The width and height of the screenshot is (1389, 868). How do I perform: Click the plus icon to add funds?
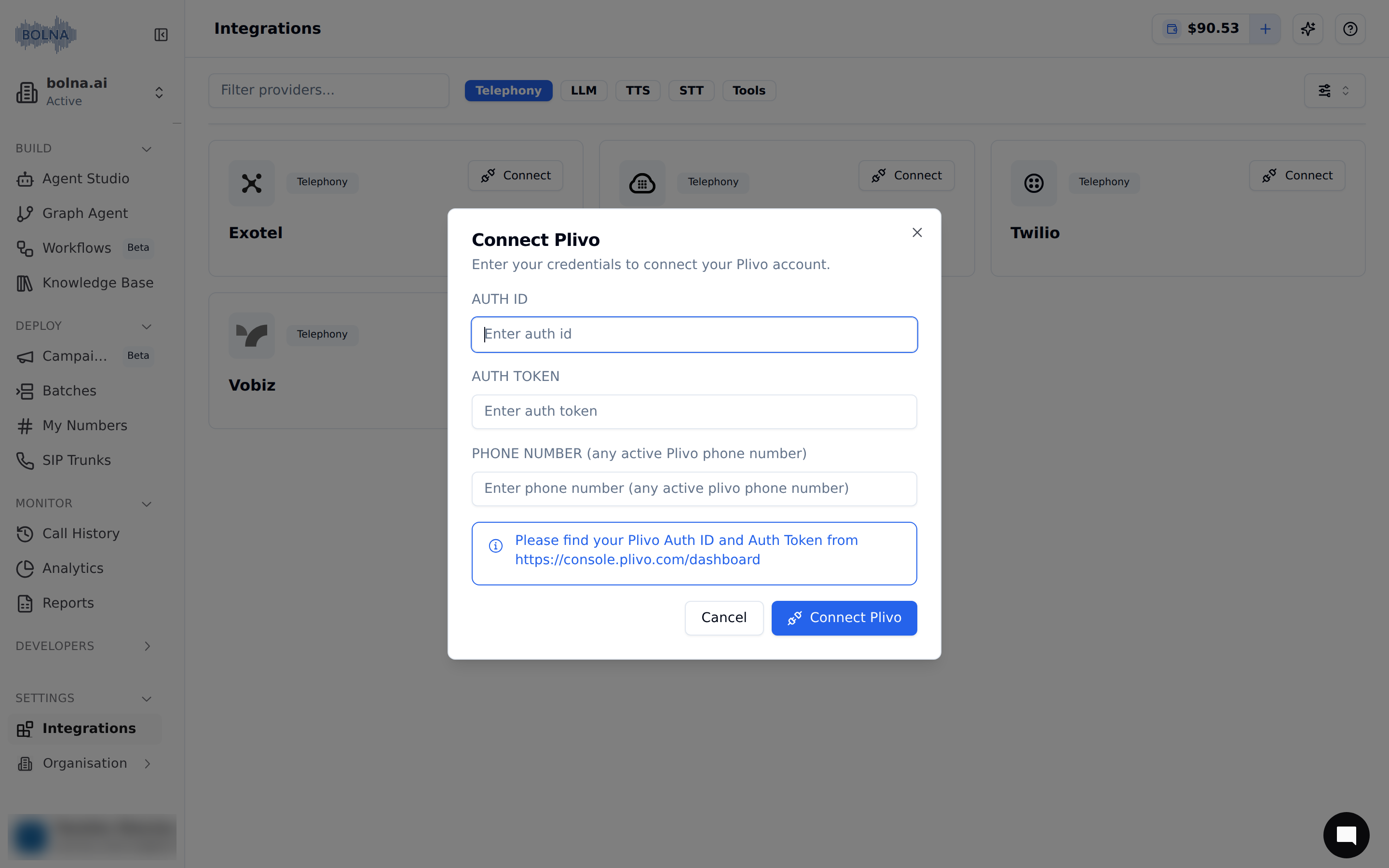(1265, 29)
